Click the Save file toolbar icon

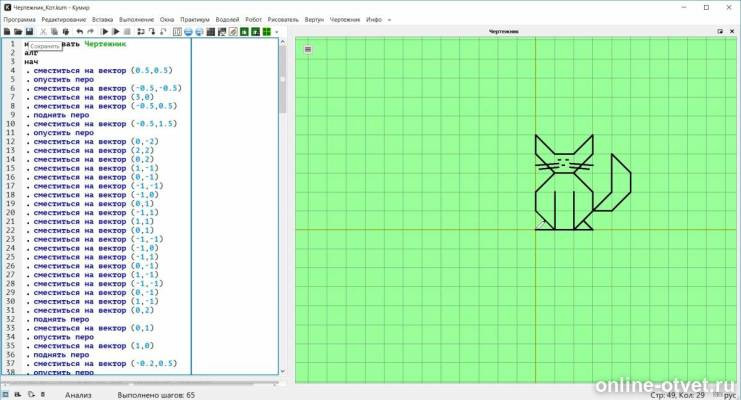click(29, 32)
